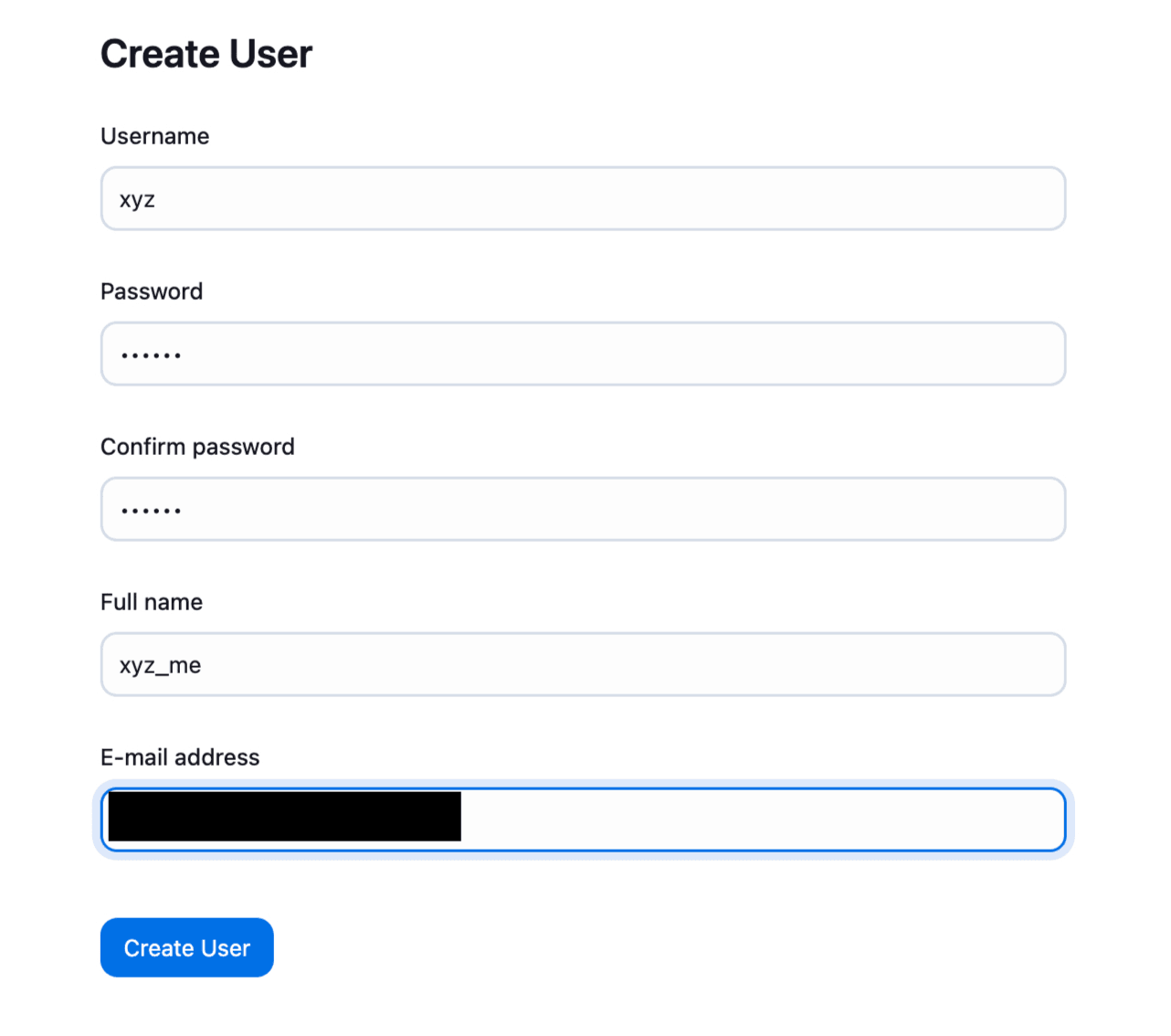Click the Username label
This screenshot has width=1171, height=1036.
click(154, 136)
